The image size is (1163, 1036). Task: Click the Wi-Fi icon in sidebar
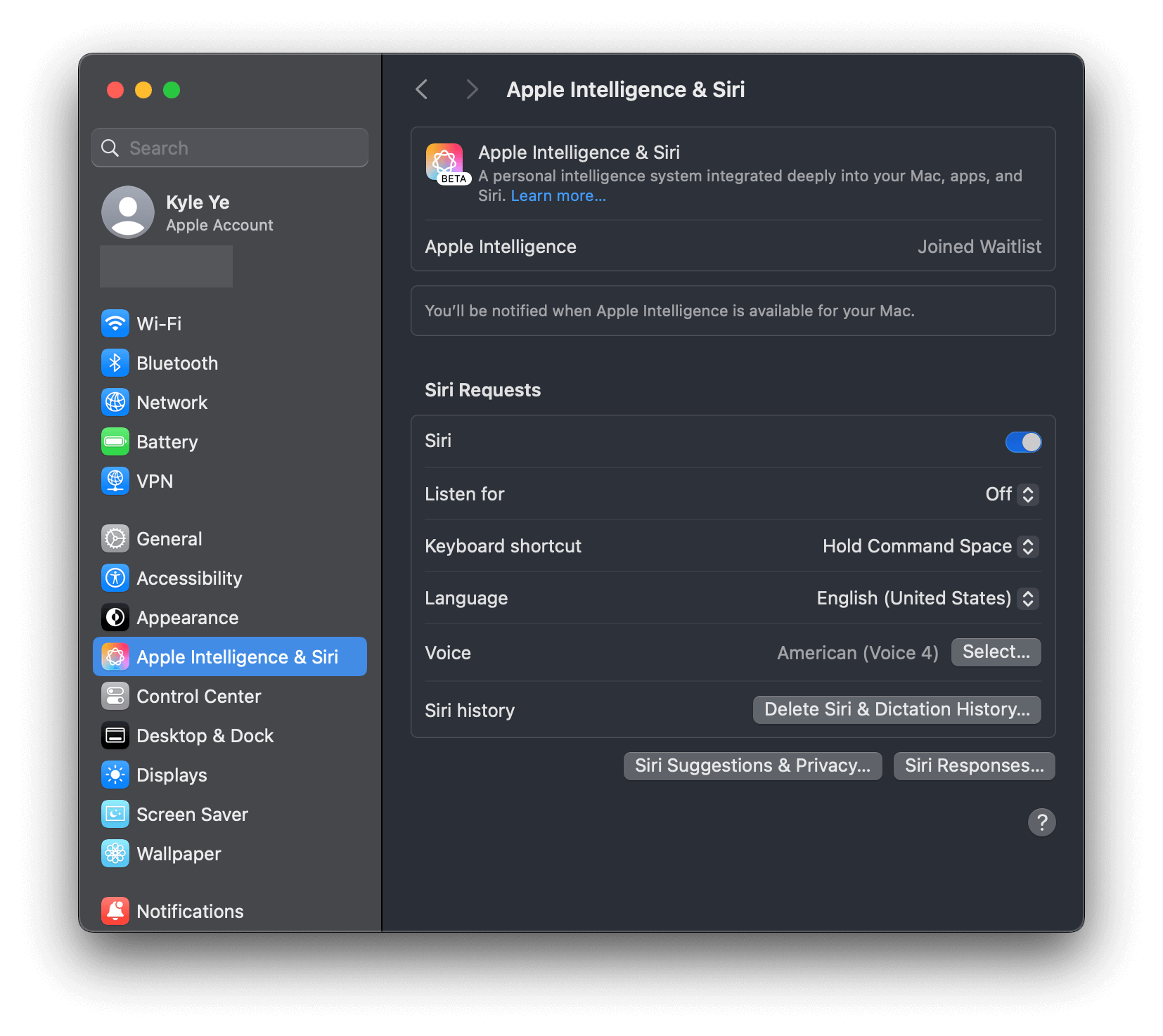tap(115, 323)
